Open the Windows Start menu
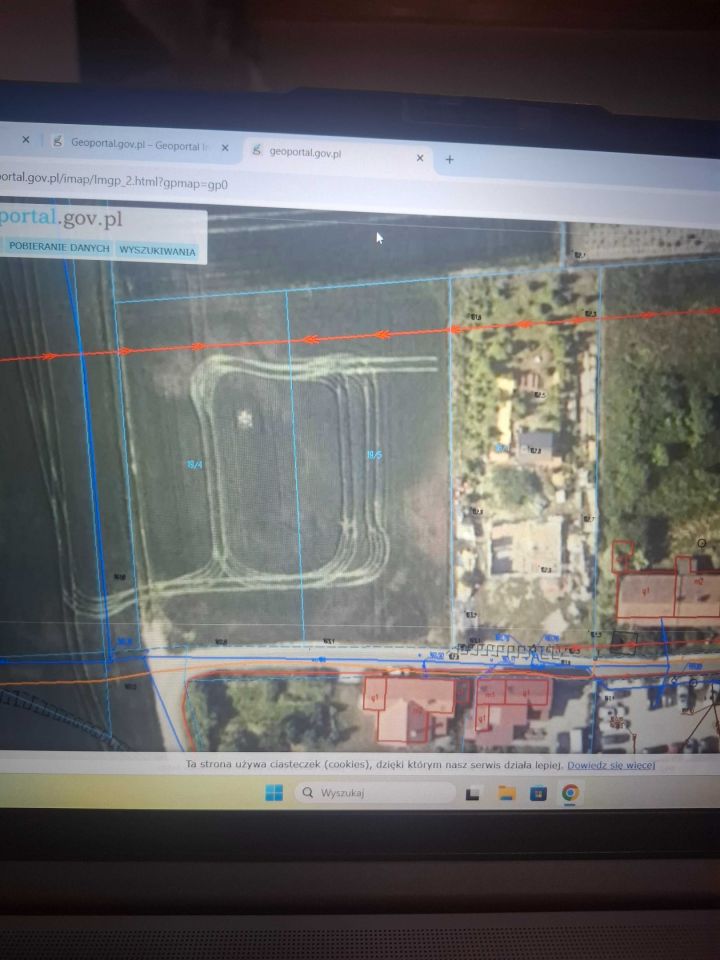Viewport: 720px width, 960px height. pos(274,793)
